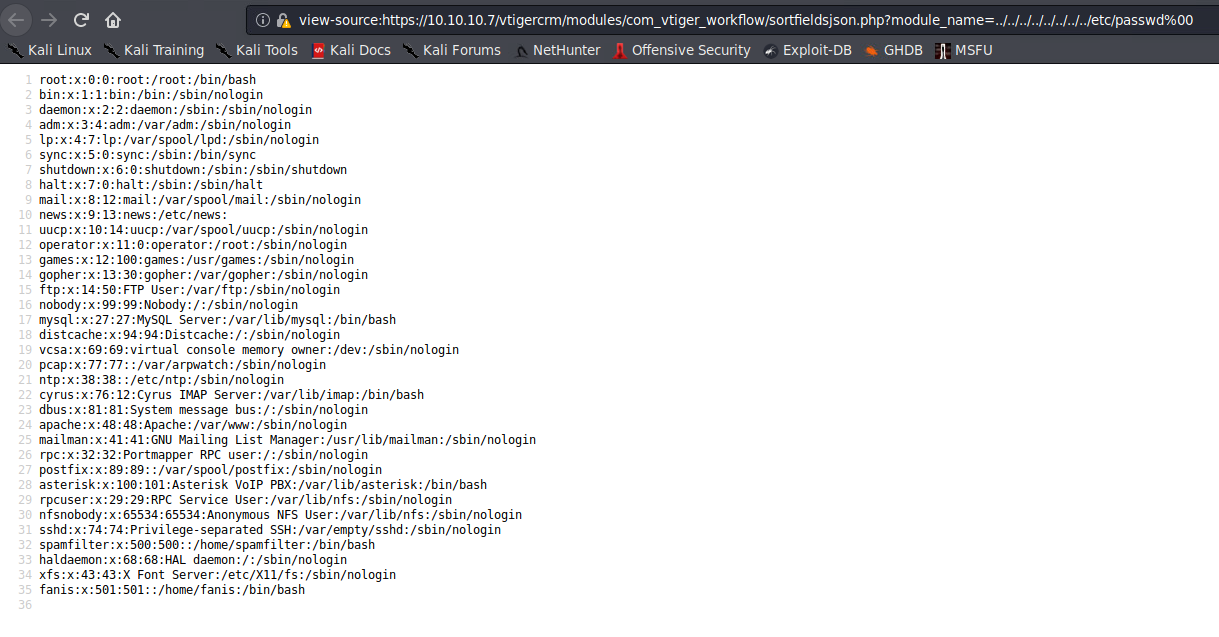Click the ftp:x:14:50 FTP User line
Screen dimensions: 1219x637
[x=189, y=290]
